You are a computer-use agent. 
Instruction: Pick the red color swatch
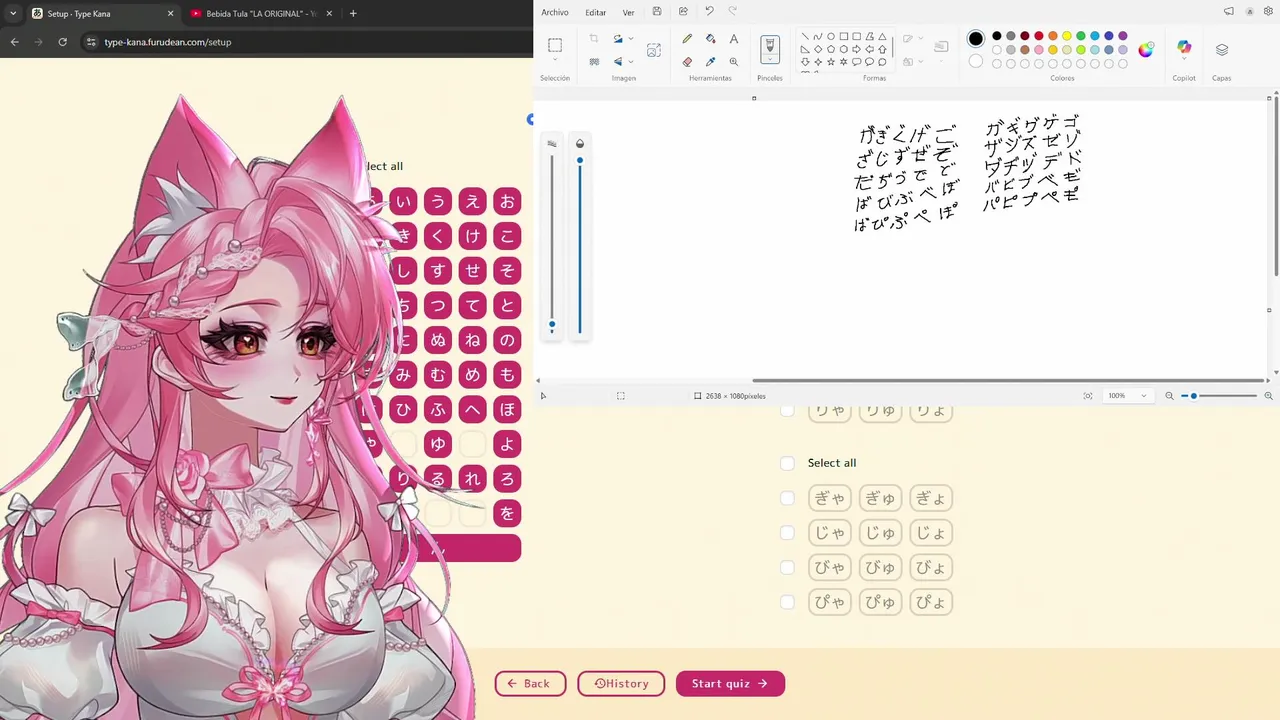pos(1039,36)
